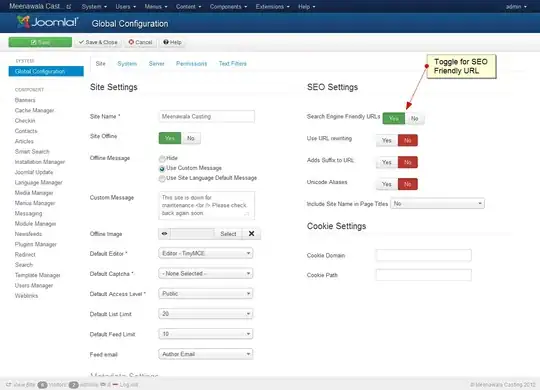Set Use URL rewriting to No
This screenshot has height=390, width=540.
408,141
